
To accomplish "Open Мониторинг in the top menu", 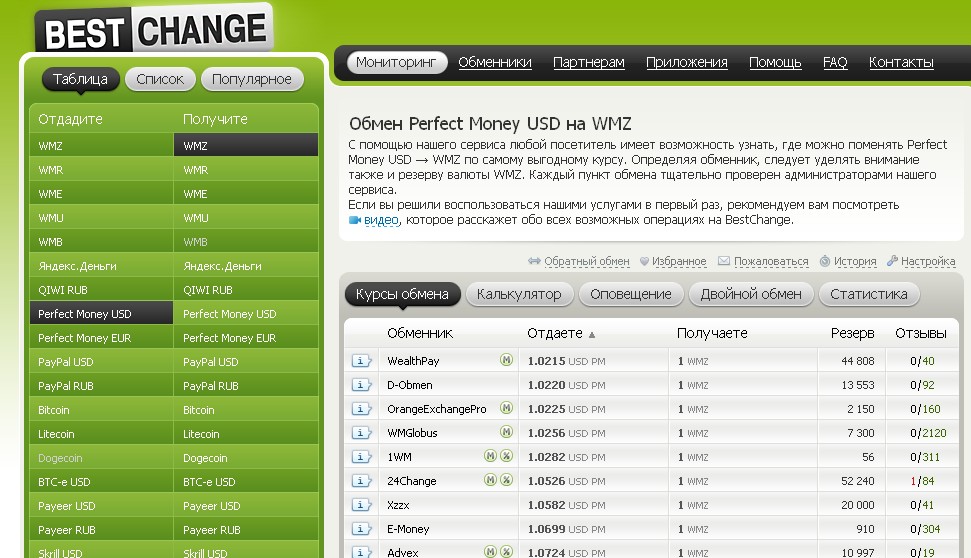I will tap(396, 63).
